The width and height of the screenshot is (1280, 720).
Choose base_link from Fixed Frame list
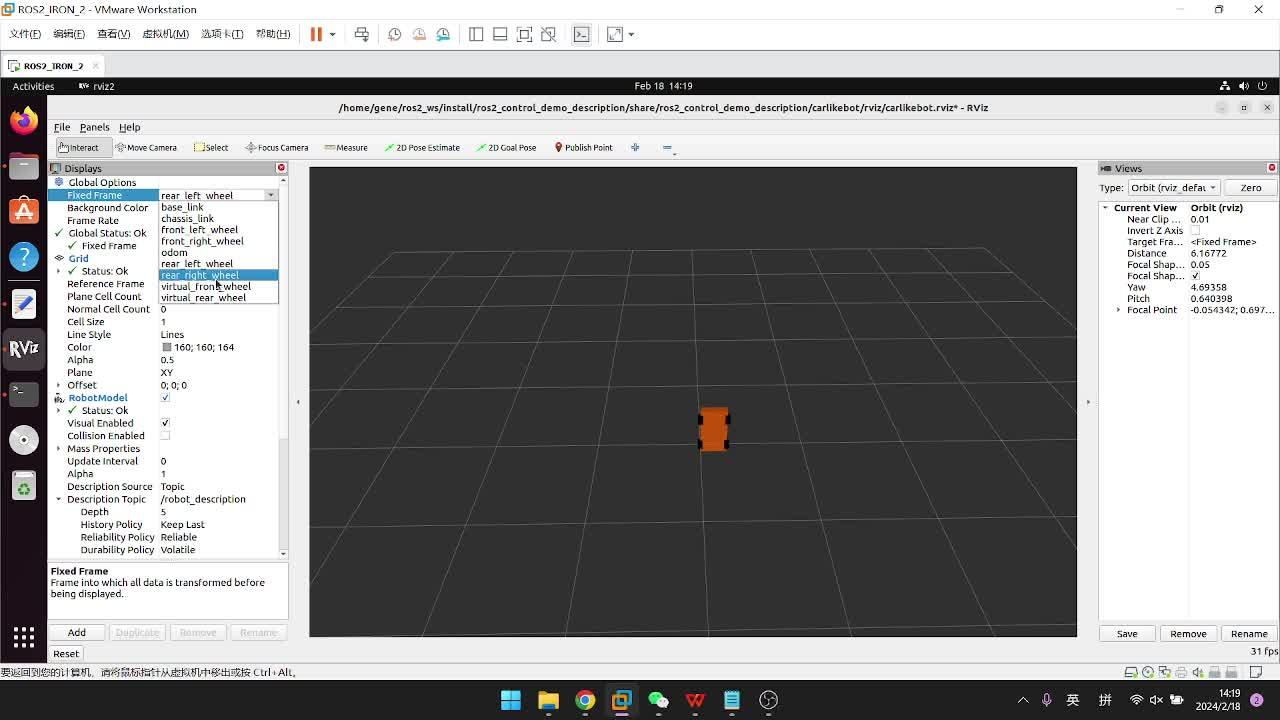coord(182,207)
